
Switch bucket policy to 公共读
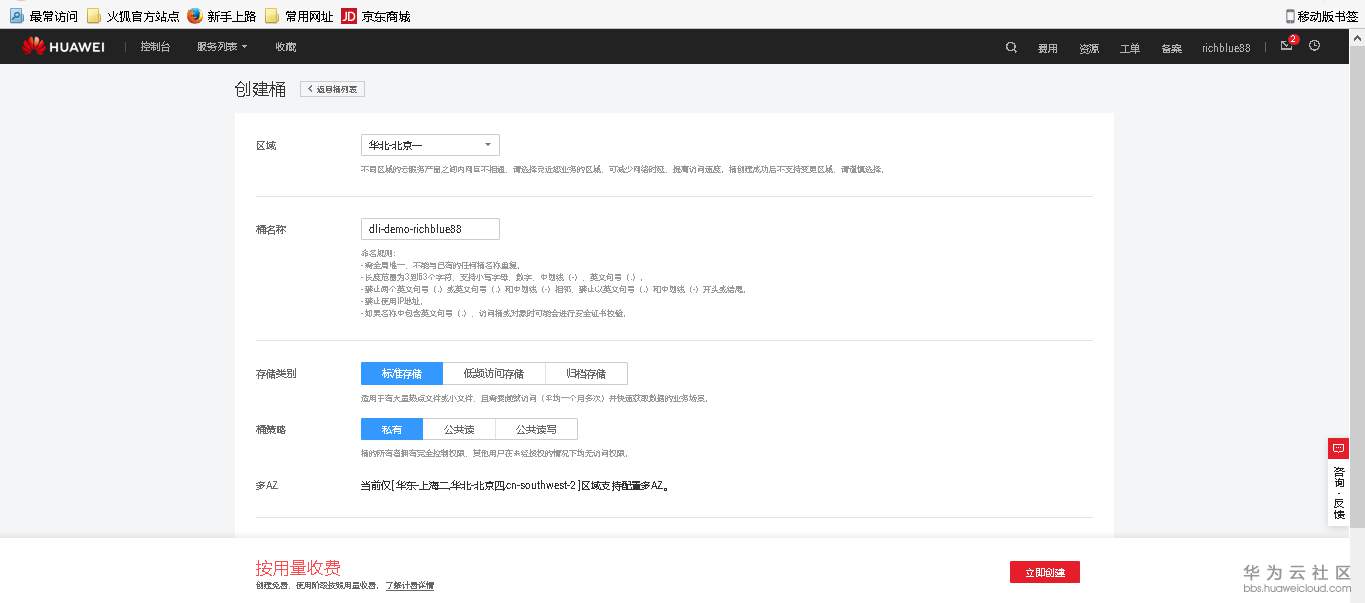tap(458, 428)
